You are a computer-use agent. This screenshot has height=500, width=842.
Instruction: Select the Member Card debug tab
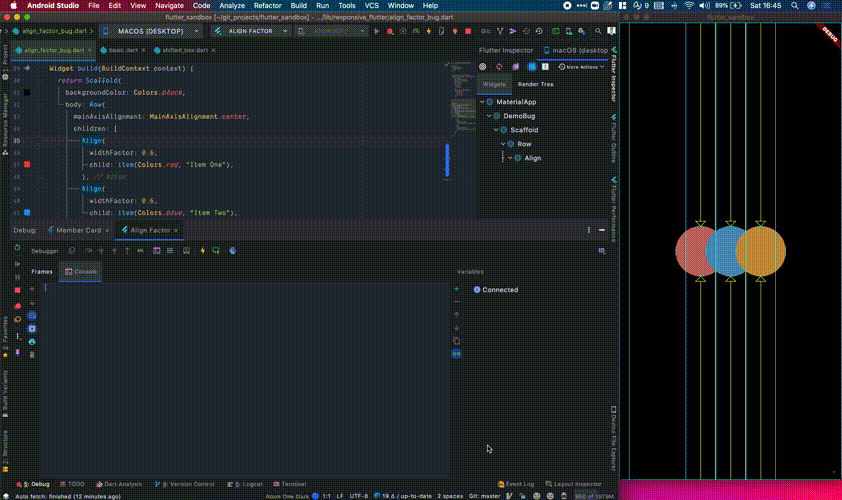pyautogui.click(x=78, y=230)
